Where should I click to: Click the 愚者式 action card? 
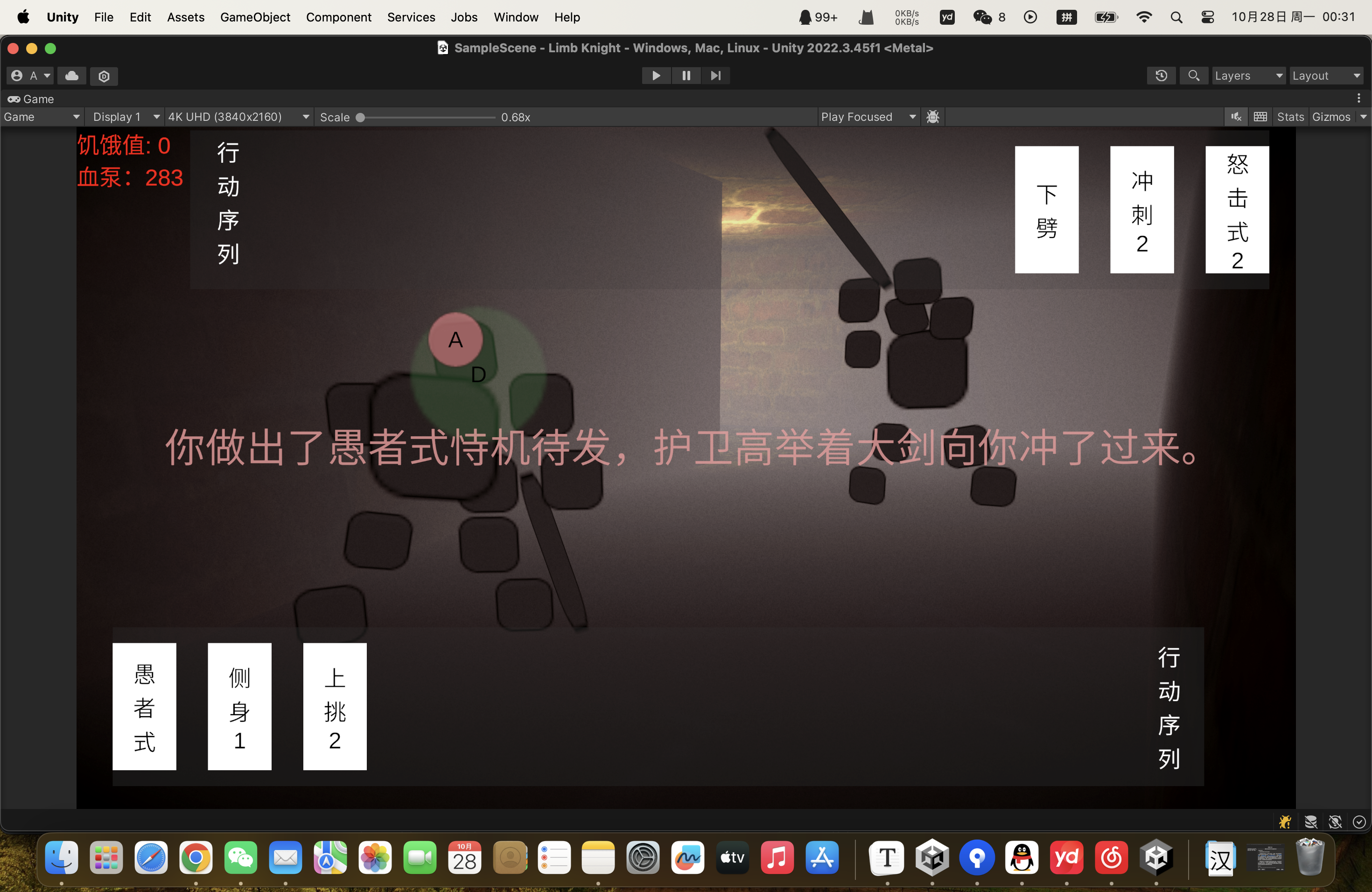click(144, 706)
